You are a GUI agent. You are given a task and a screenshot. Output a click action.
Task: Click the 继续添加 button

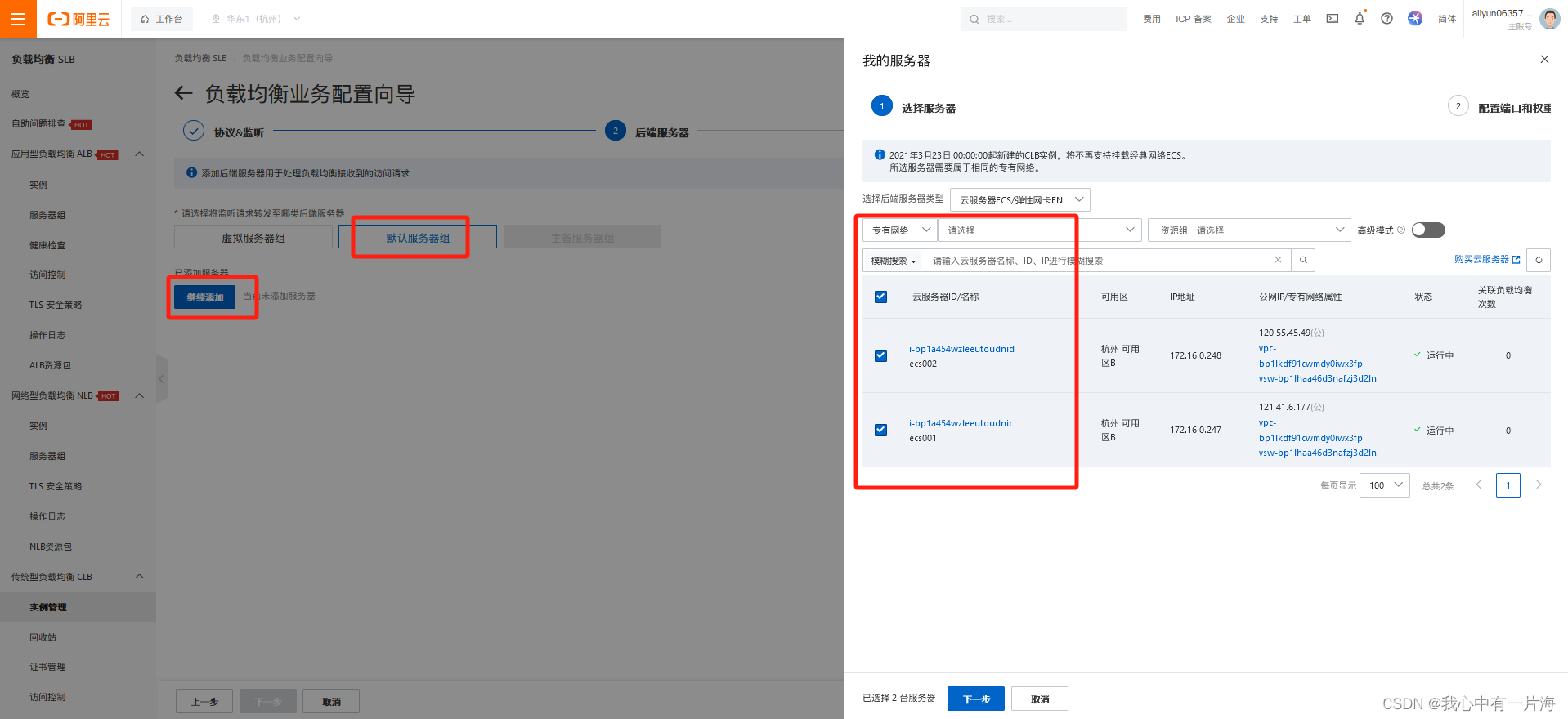pos(204,297)
